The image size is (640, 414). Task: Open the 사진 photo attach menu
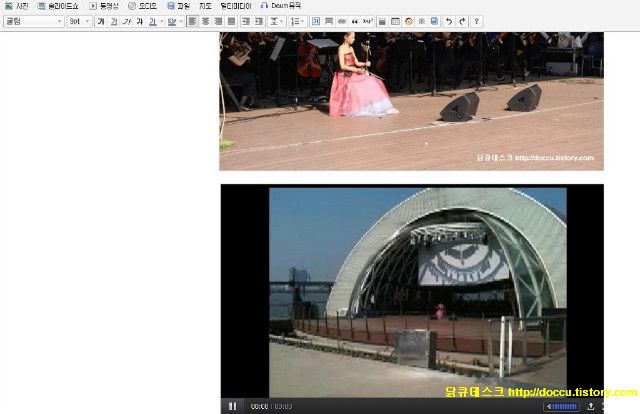point(17,6)
